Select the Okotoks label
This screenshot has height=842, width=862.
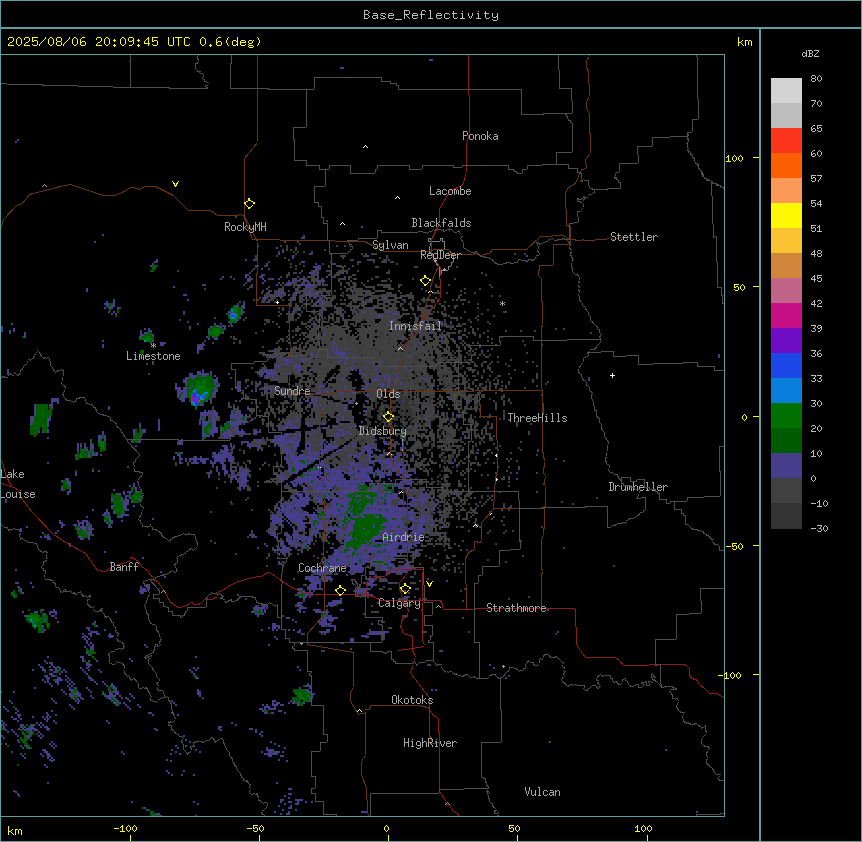click(x=412, y=700)
